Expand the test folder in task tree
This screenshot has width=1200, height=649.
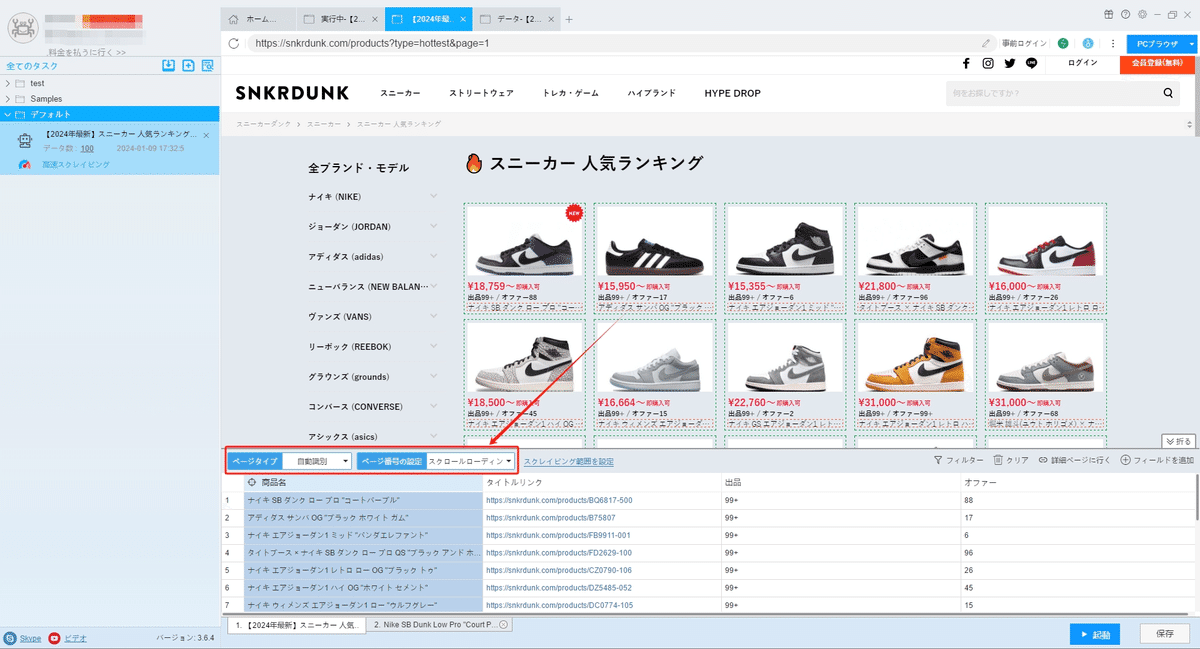click(x=9, y=83)
